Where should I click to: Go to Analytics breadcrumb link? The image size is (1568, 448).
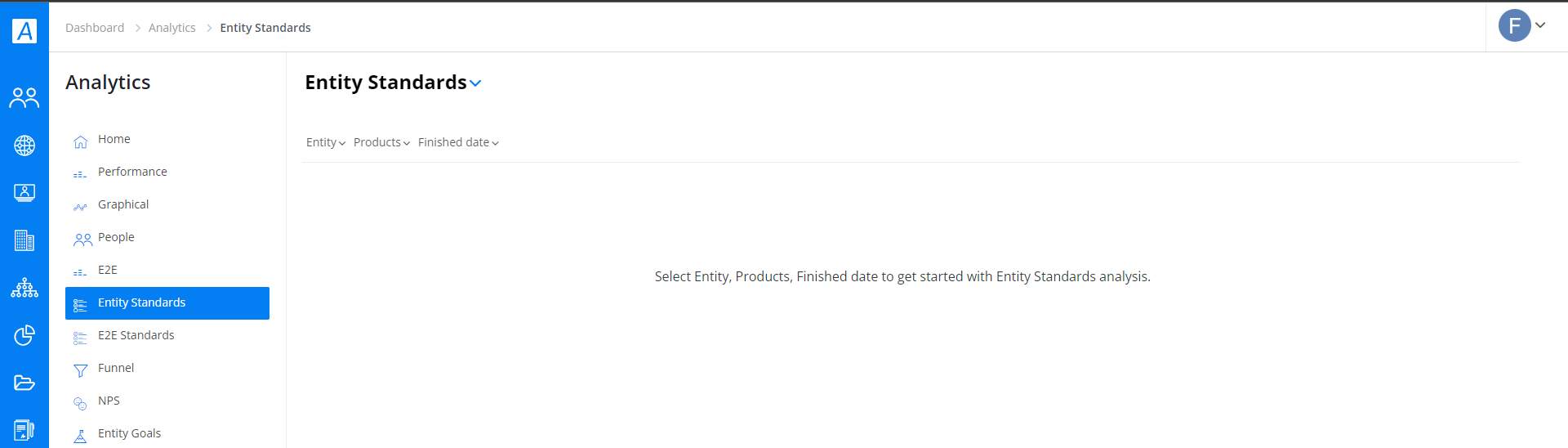click(172, 28)
